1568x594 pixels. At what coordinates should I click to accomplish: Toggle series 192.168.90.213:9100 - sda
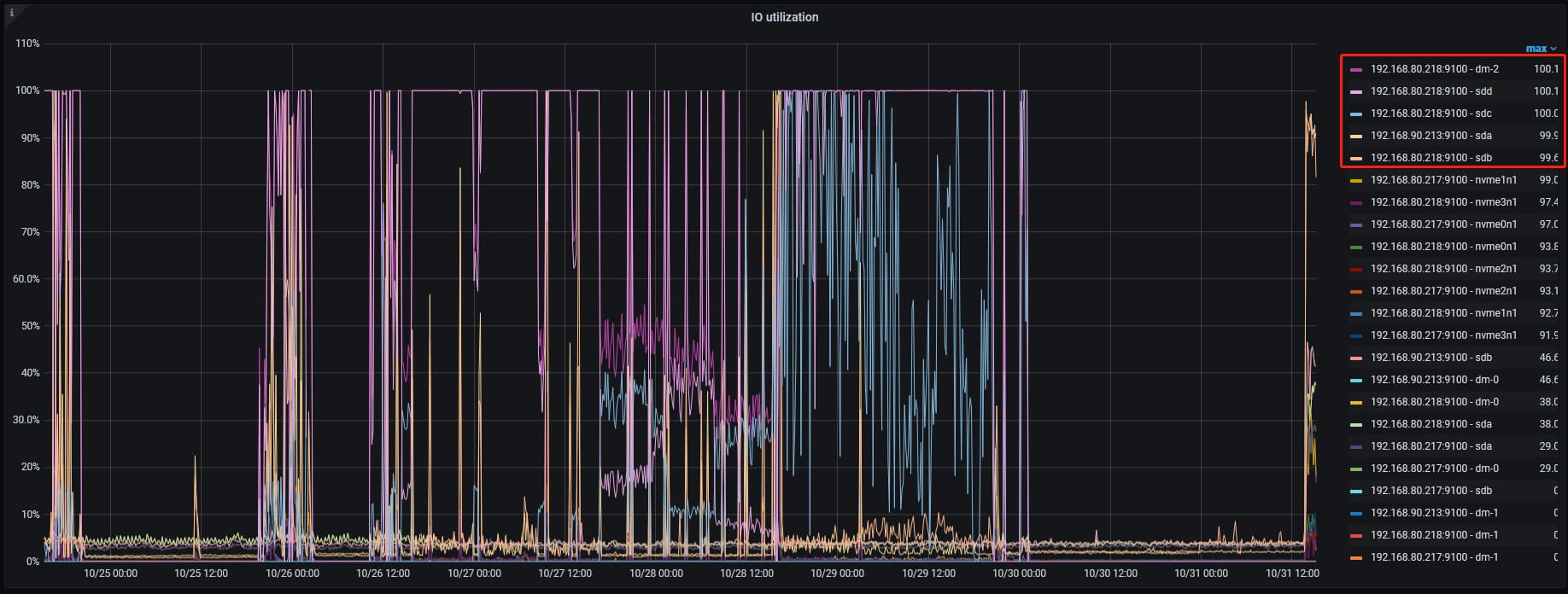[1431, 136]
